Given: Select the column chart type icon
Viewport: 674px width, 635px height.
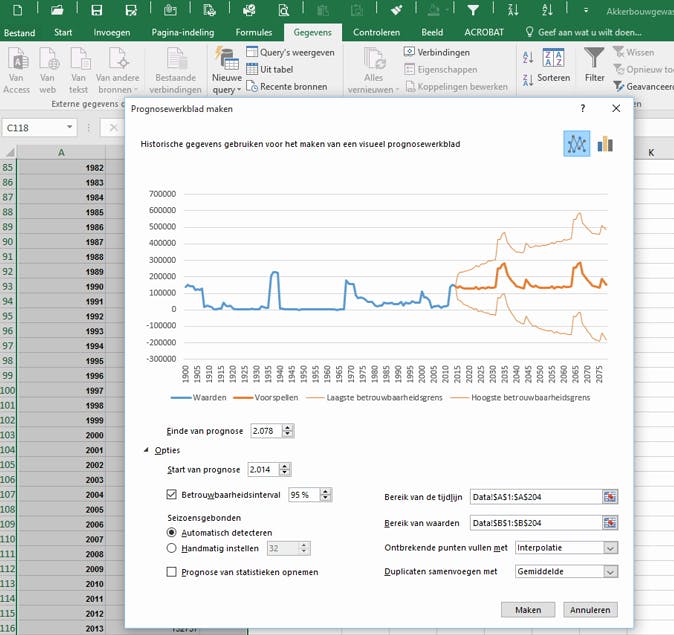Looking at the screenshot, I should 605,144.
